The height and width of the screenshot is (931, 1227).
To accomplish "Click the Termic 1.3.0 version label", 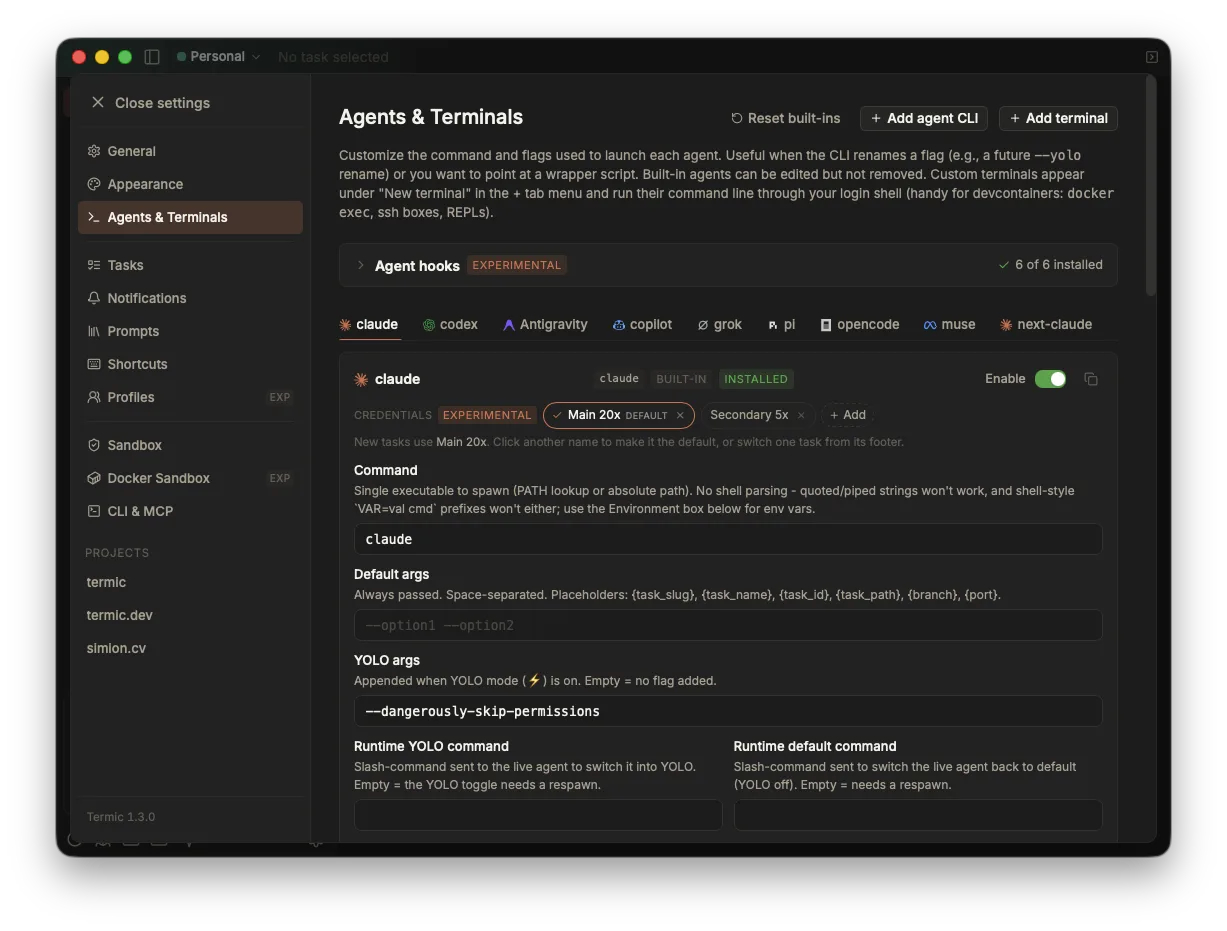I will tap(121, 817).
